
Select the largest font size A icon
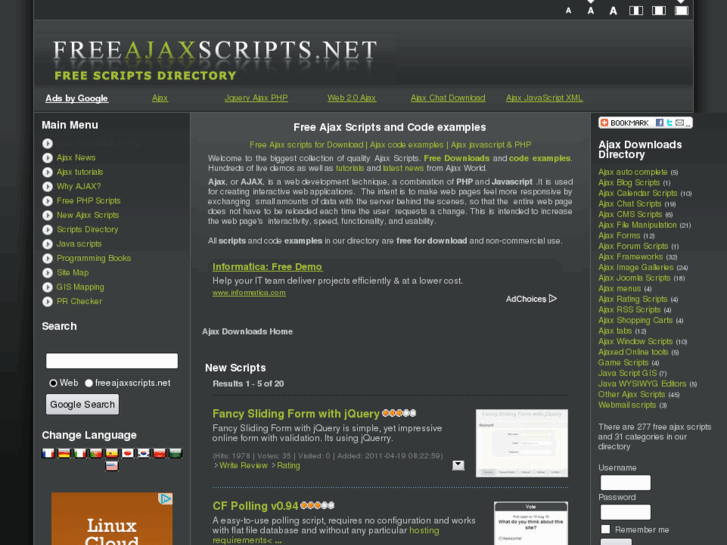pyautogui.click(x=613, y=11)
